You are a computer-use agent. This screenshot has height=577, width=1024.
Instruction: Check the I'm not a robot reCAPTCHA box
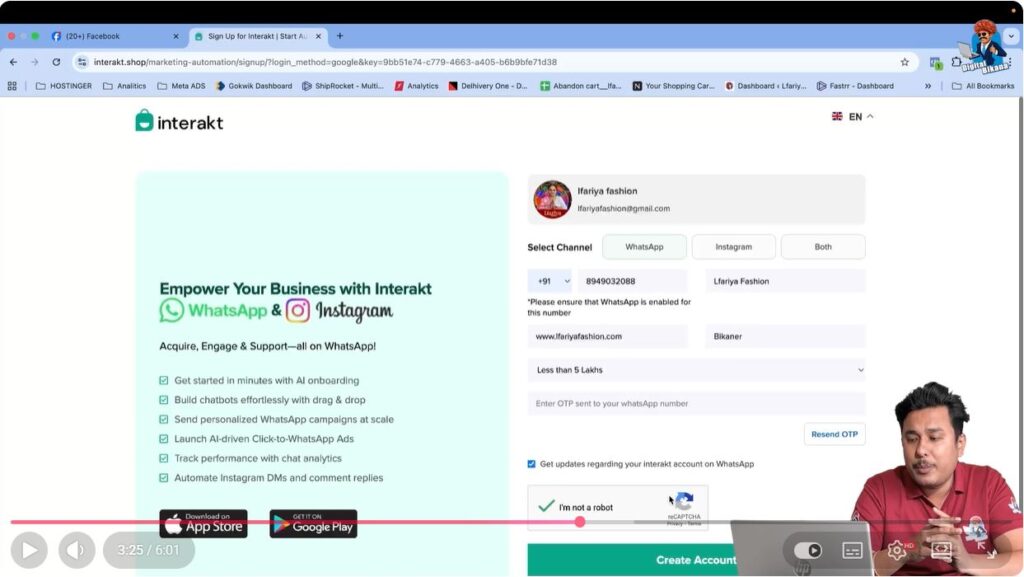(548, 505)
